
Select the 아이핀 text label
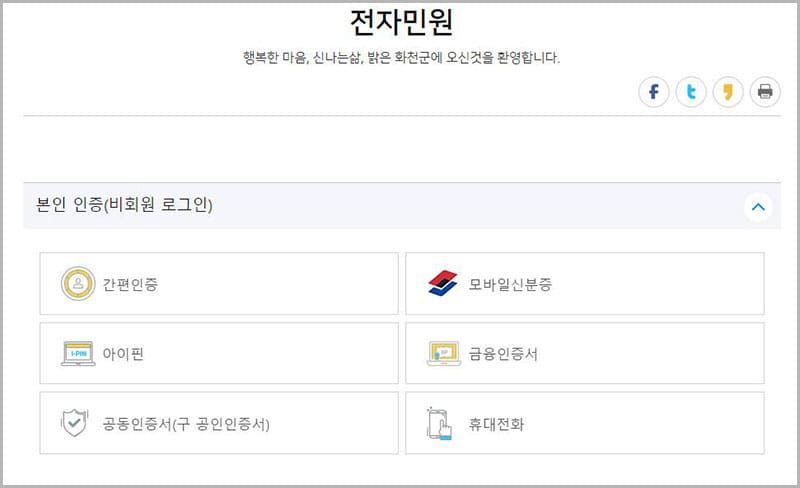(x=123, y=353)
